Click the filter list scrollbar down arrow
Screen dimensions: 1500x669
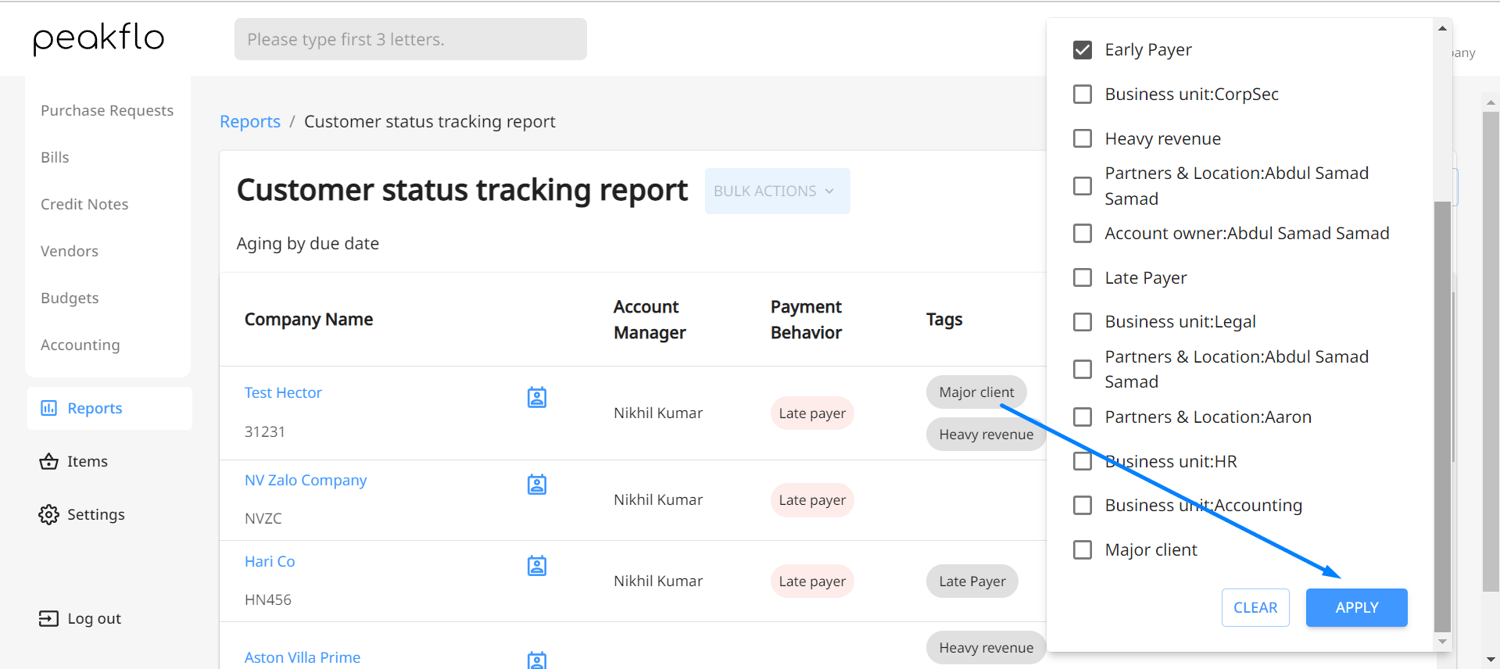1442,642
